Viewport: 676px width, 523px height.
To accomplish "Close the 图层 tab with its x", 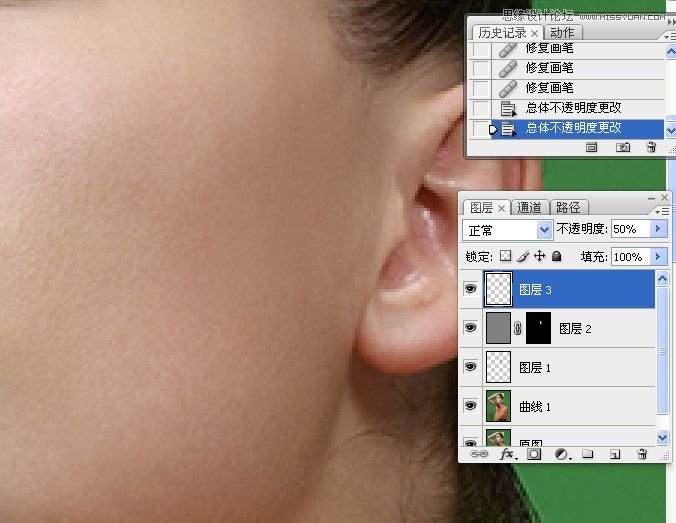I will pos(501,209).
